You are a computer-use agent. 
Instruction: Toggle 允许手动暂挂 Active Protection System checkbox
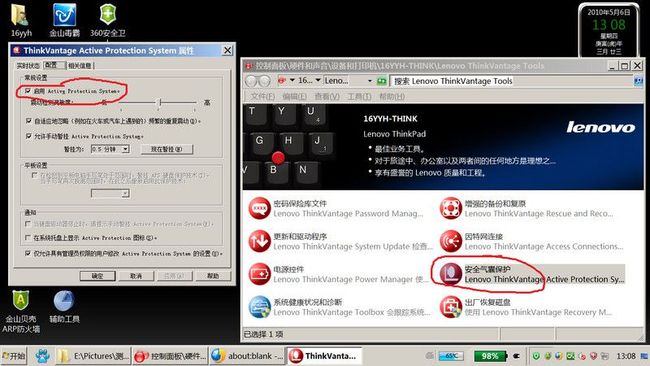click(x=28, y=136)
